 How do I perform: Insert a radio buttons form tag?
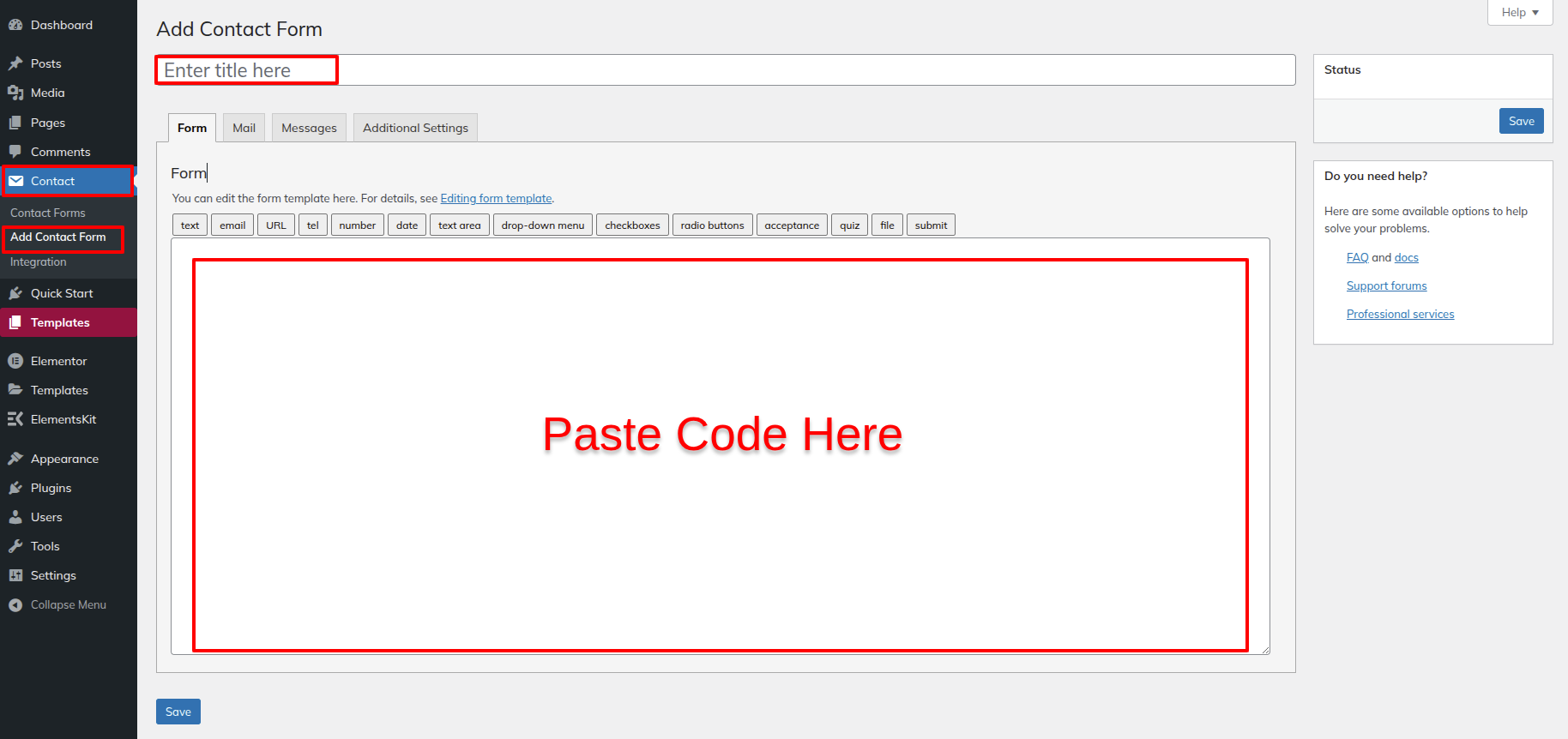[x=712, y=225]
